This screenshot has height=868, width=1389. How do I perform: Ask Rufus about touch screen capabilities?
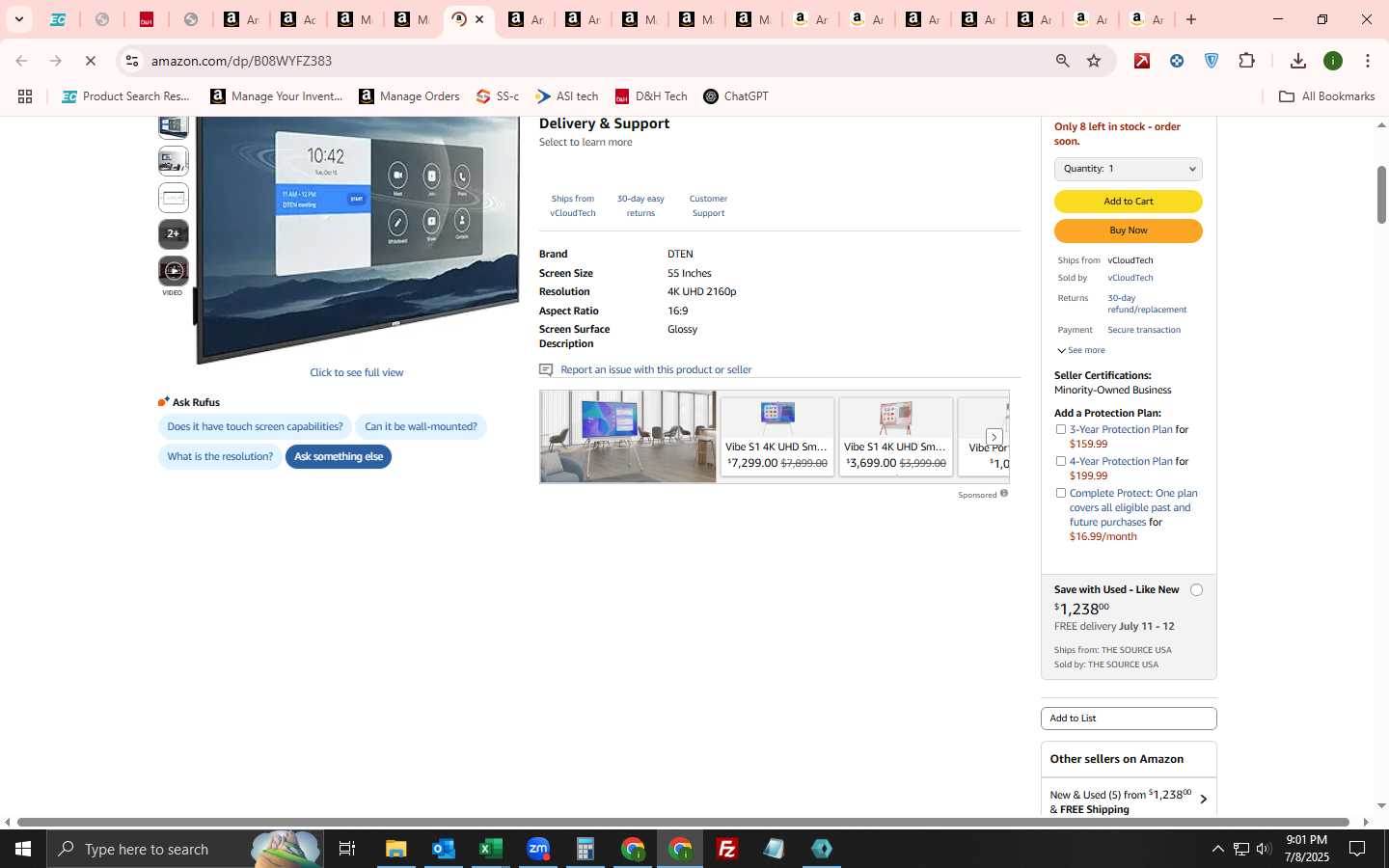coord(255,427)
